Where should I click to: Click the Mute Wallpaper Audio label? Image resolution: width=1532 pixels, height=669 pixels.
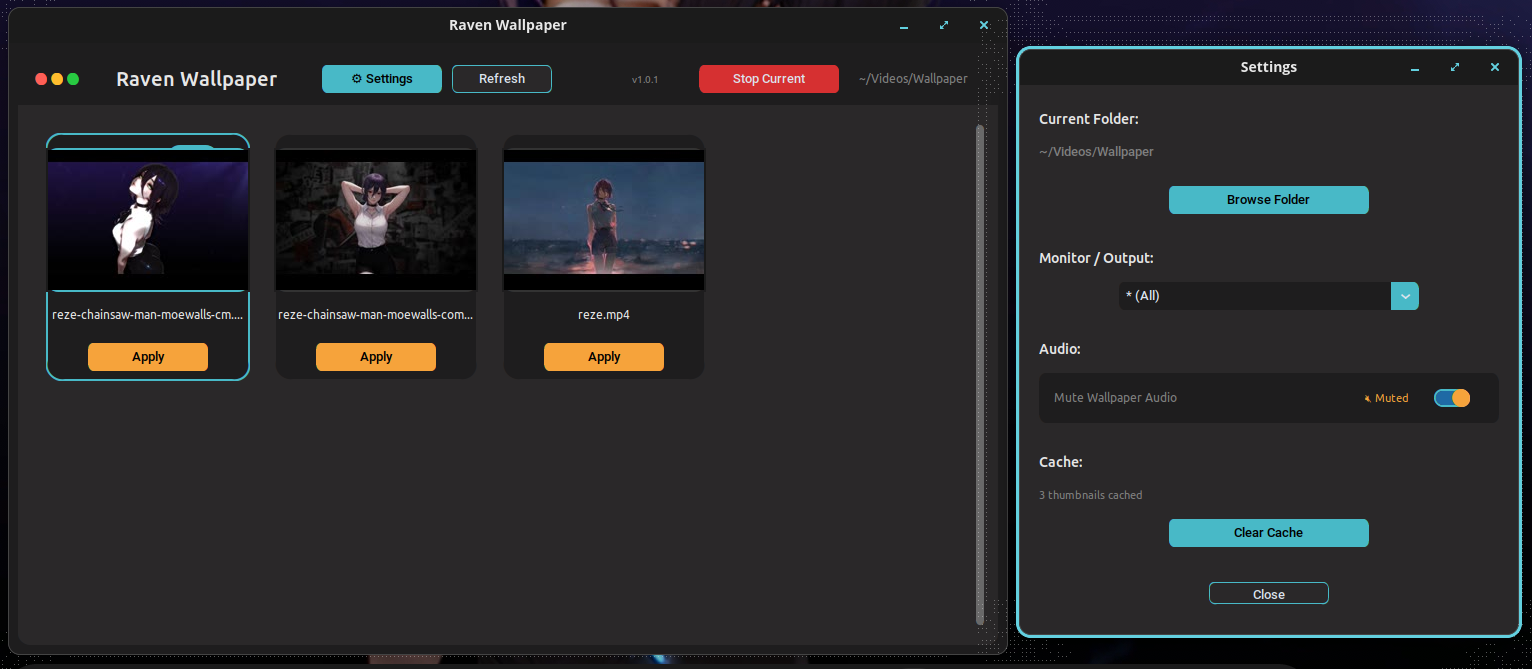[x=1115, y=398]
